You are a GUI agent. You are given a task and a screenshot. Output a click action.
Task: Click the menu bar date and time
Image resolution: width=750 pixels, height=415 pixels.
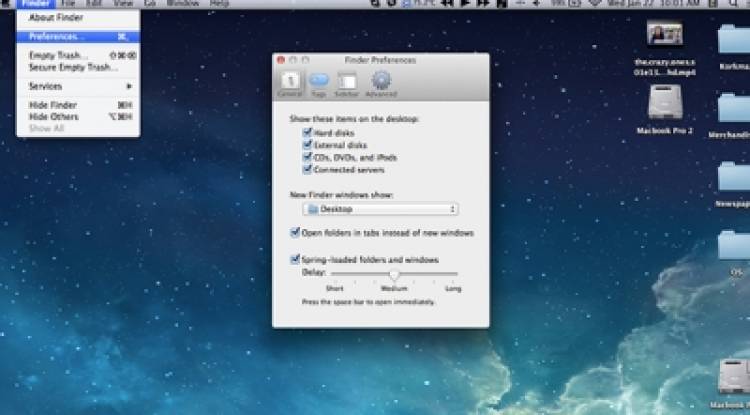coord(654,3)
